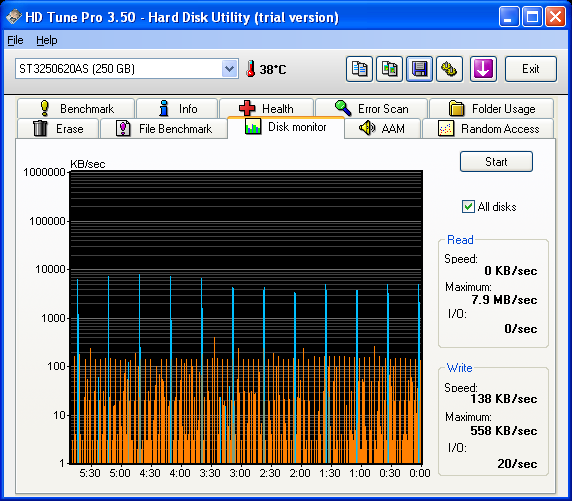The height and width of the screenshot is (501, 572).
Task: Click the Write group heading
Action: click(x=460, y=368)
